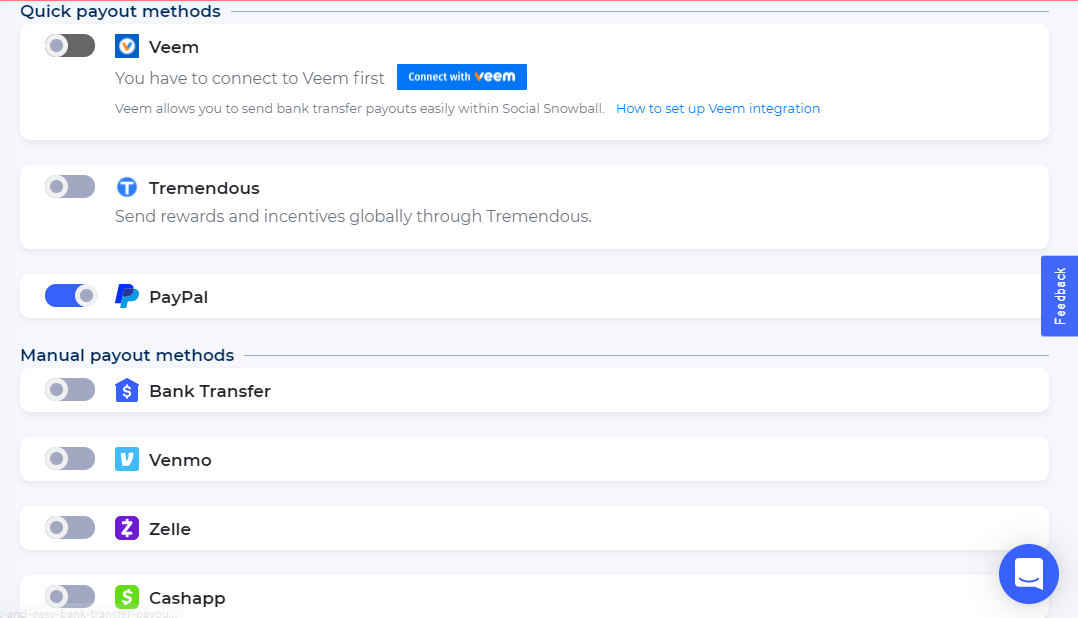The image size is (1078, 618).
Task: Click the Tremendous logo icon
Action: (127, 188)
